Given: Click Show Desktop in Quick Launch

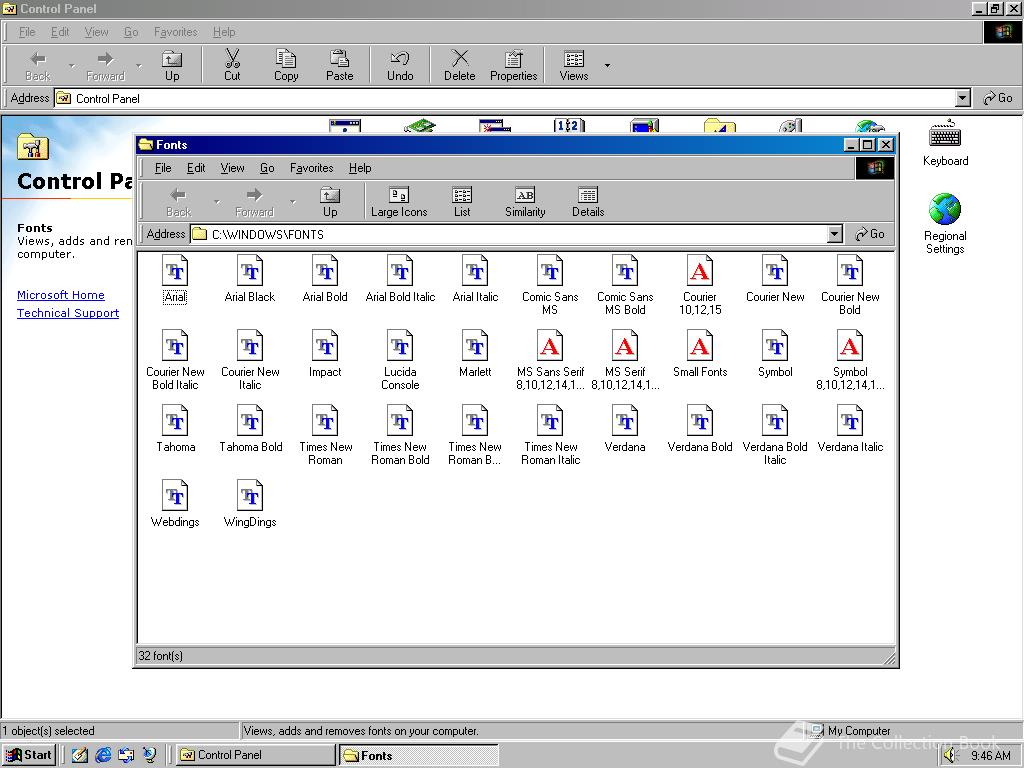Looking at the screenshot, I should 80,755.
